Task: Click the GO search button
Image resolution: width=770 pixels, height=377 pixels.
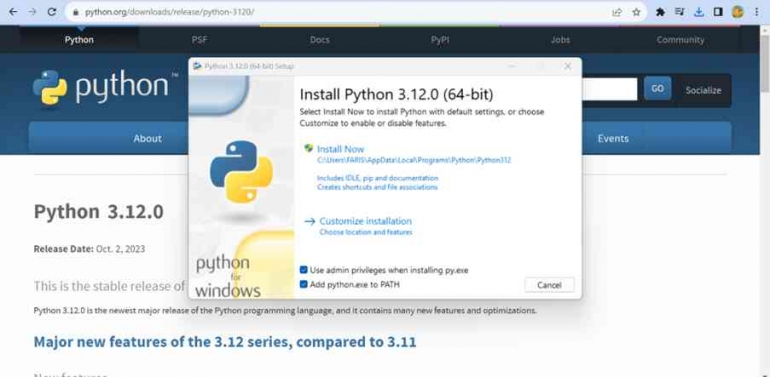Action: [658, 89]
